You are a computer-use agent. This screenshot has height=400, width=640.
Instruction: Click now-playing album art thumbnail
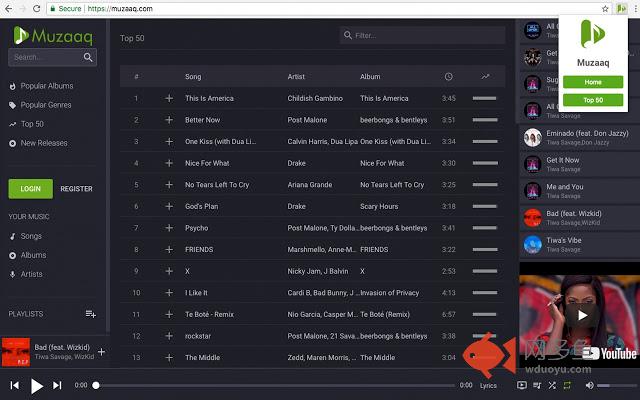click(x=16, y=351)
